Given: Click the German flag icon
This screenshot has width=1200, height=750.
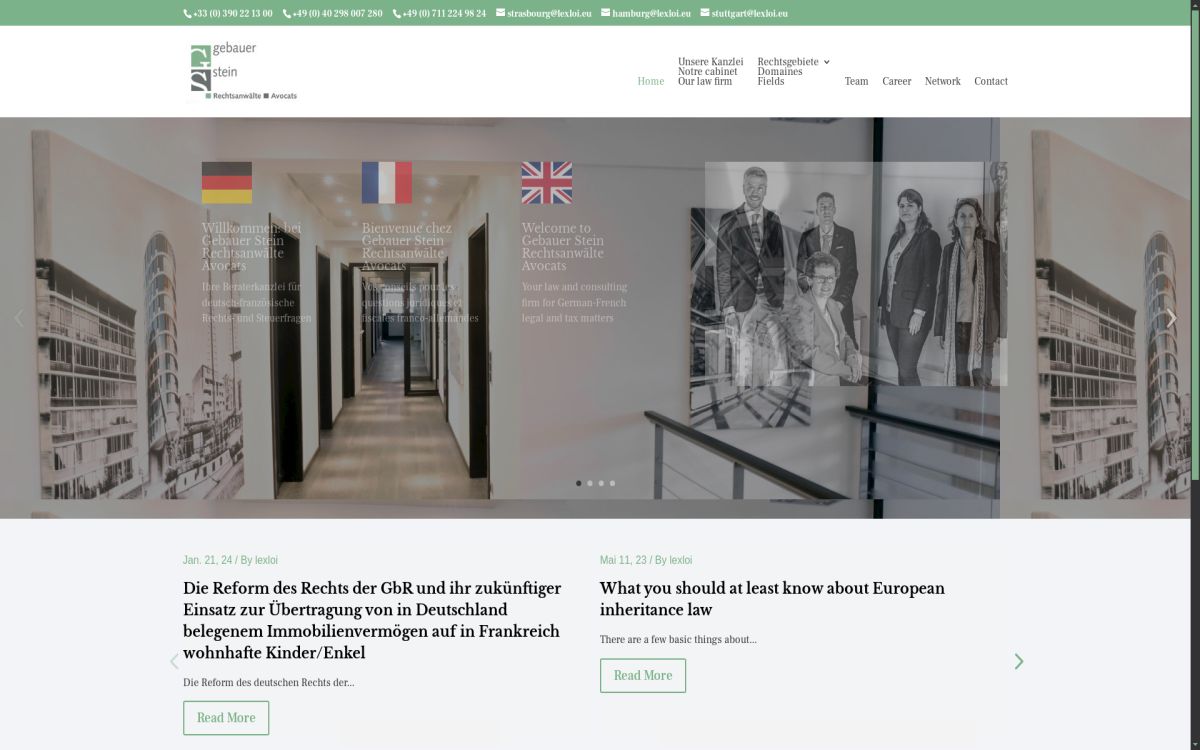Looking at the screenshot, I should [227, 183].
